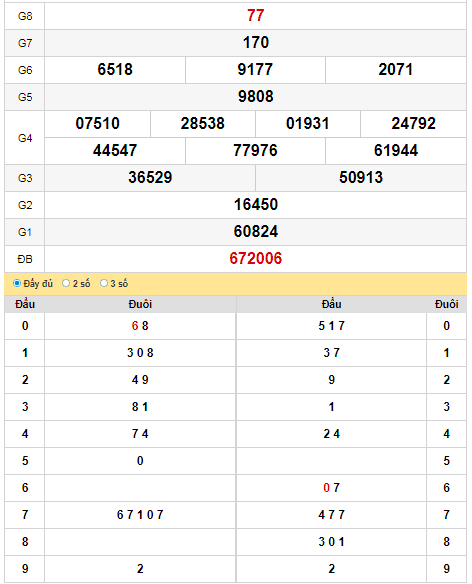Click the tail values "6 8" for head 0
472x584 pixels.
[140, 326]
